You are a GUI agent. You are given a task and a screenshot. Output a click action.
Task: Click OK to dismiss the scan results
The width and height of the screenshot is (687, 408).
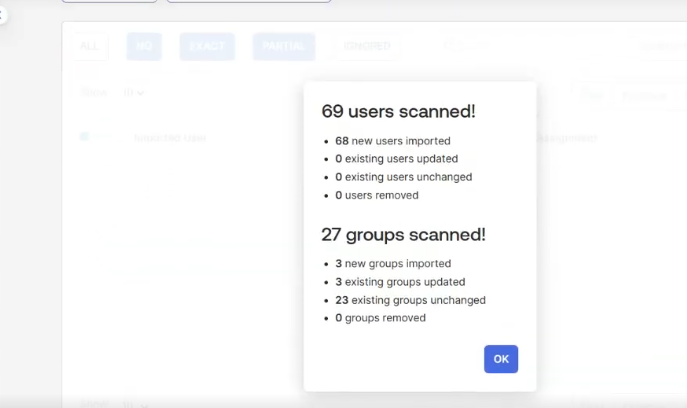[501, 359]
